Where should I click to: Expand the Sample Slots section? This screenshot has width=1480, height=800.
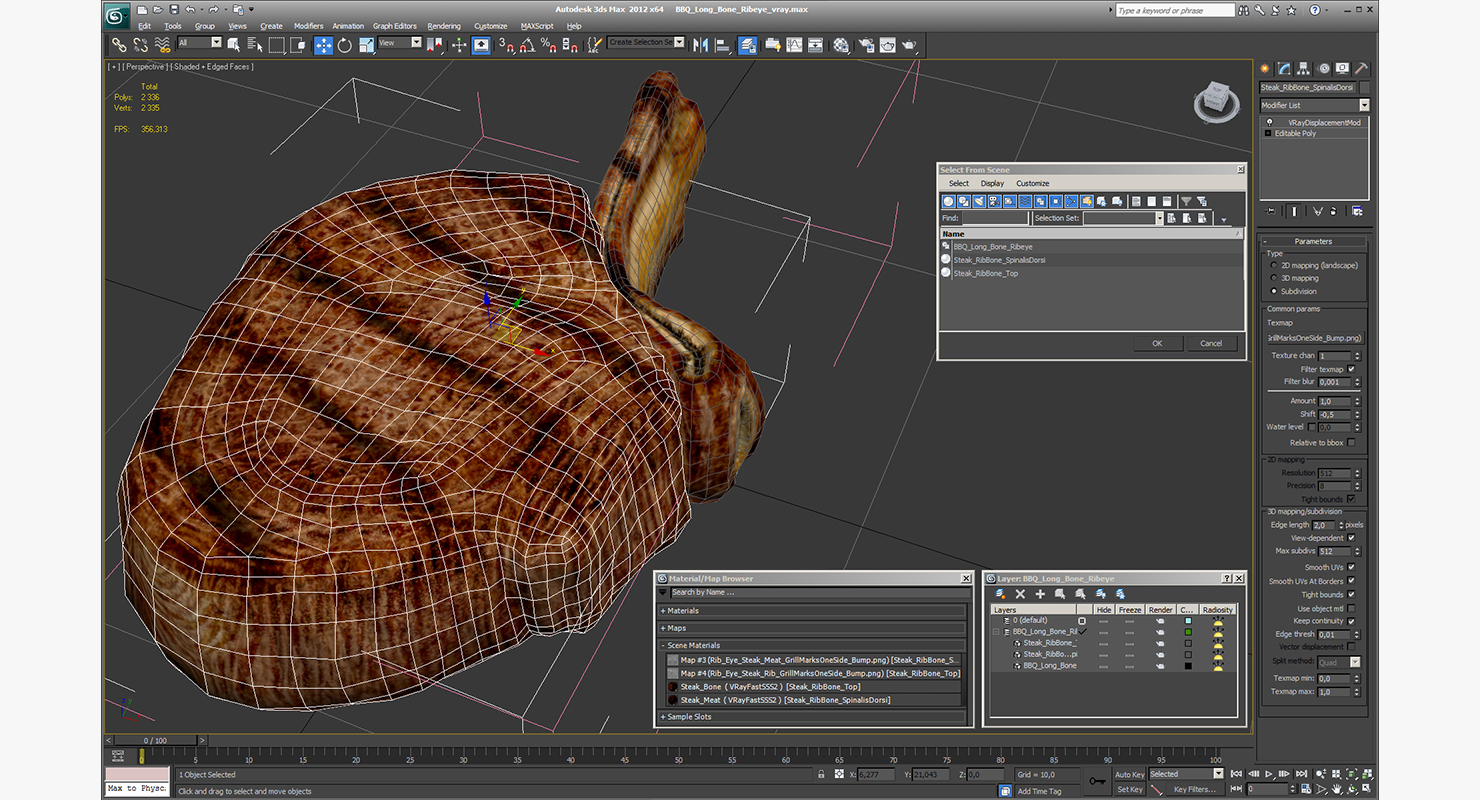coord(689,717)
